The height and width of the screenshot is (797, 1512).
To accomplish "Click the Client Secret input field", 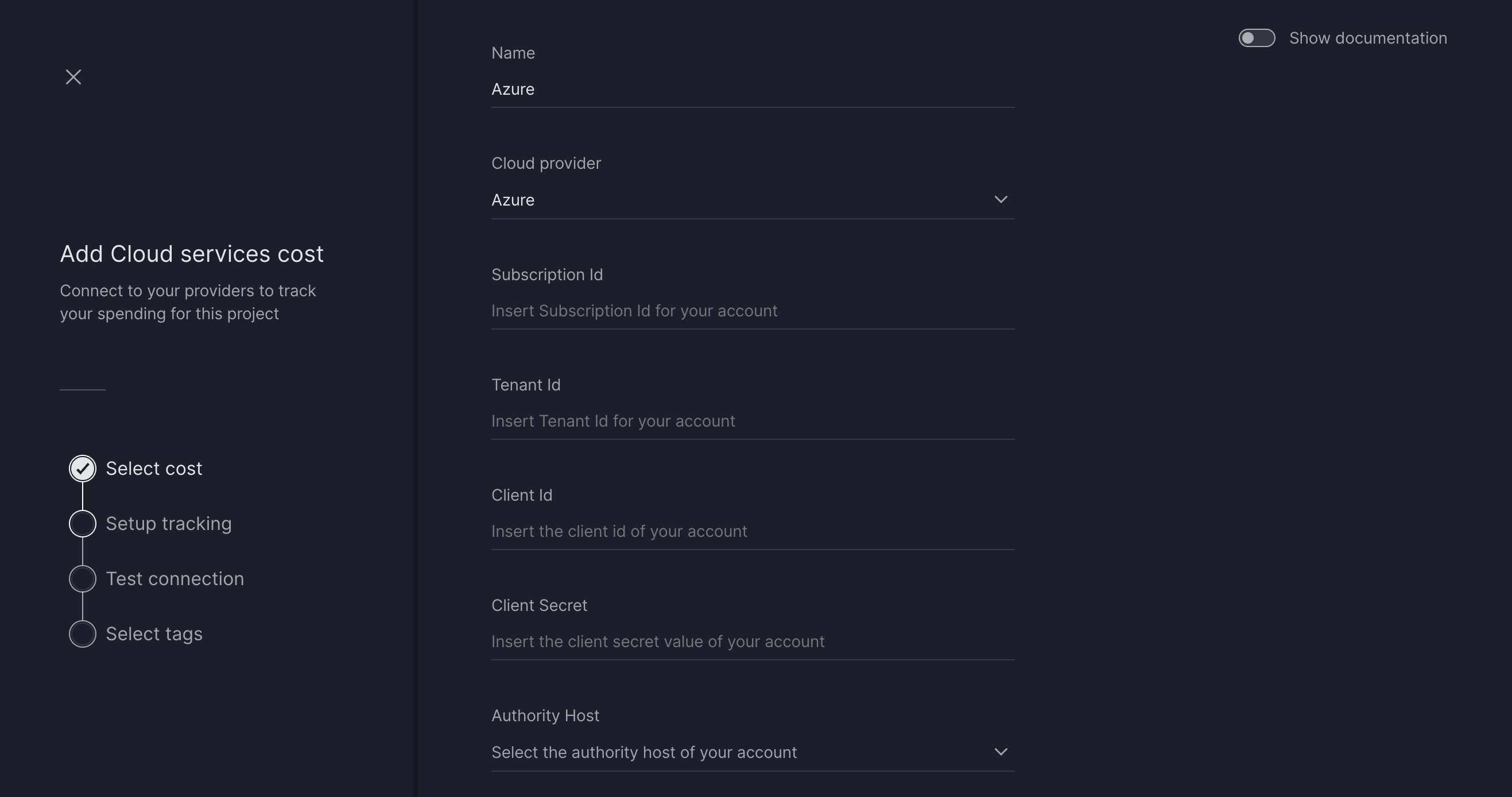I will pos(751,641).
